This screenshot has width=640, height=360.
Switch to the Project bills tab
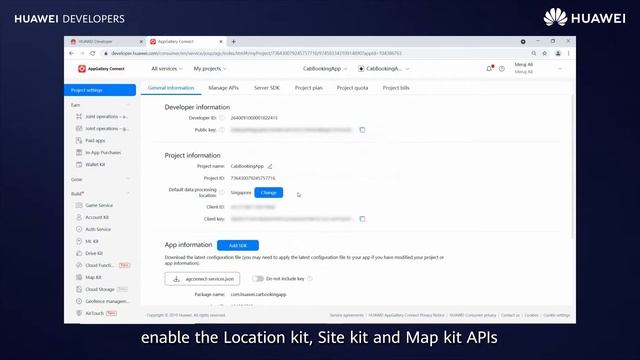pos(396,88)
